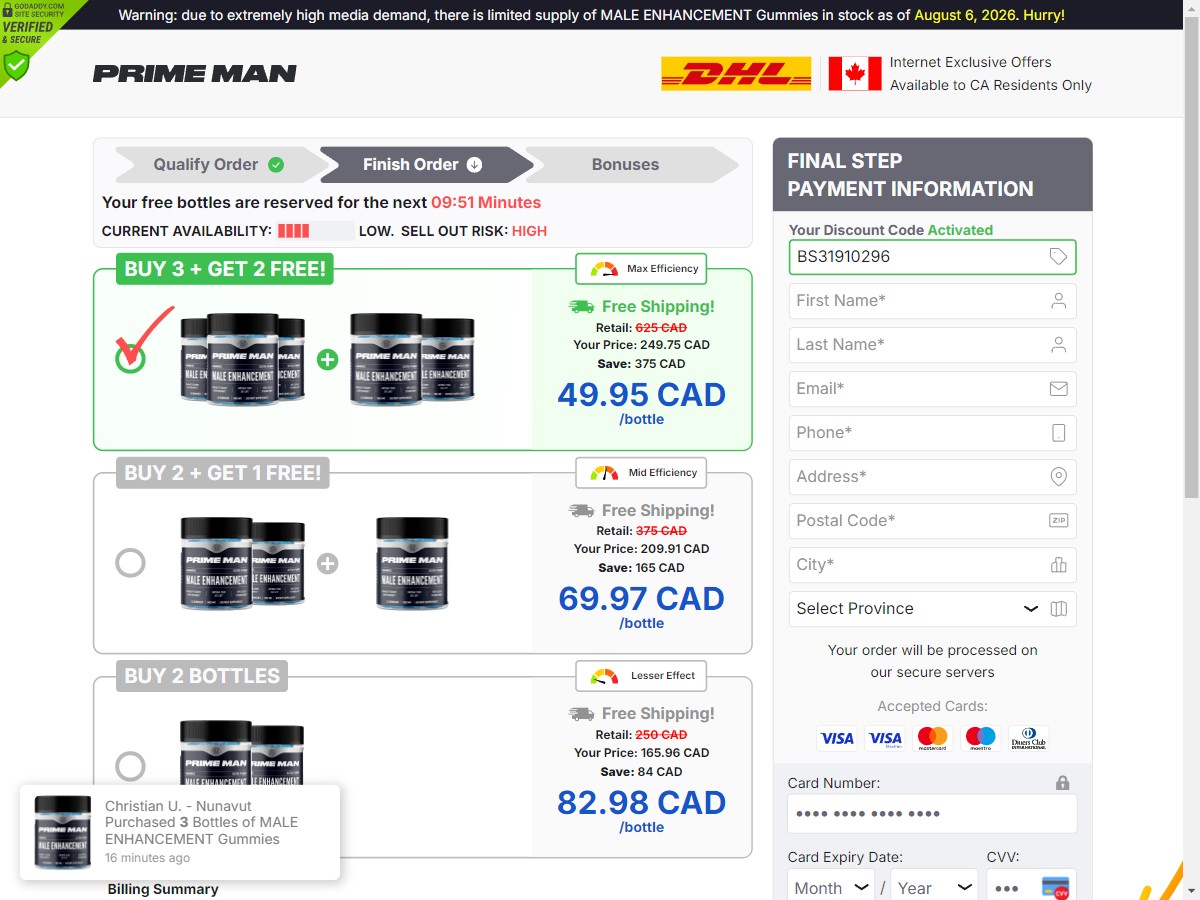Select the Buy 2 Bottles radio option

click(x=130, y=767)
